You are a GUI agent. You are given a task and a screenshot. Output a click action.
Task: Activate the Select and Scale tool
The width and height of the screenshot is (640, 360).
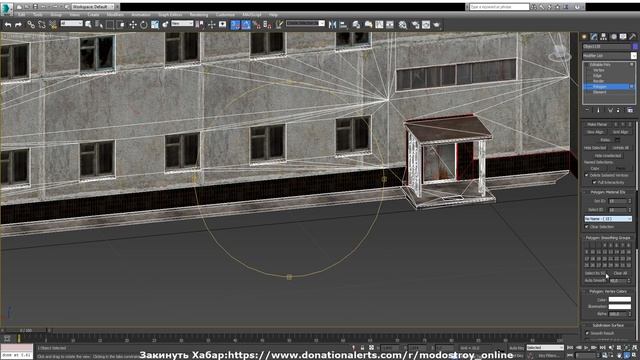tap(155, 25)
